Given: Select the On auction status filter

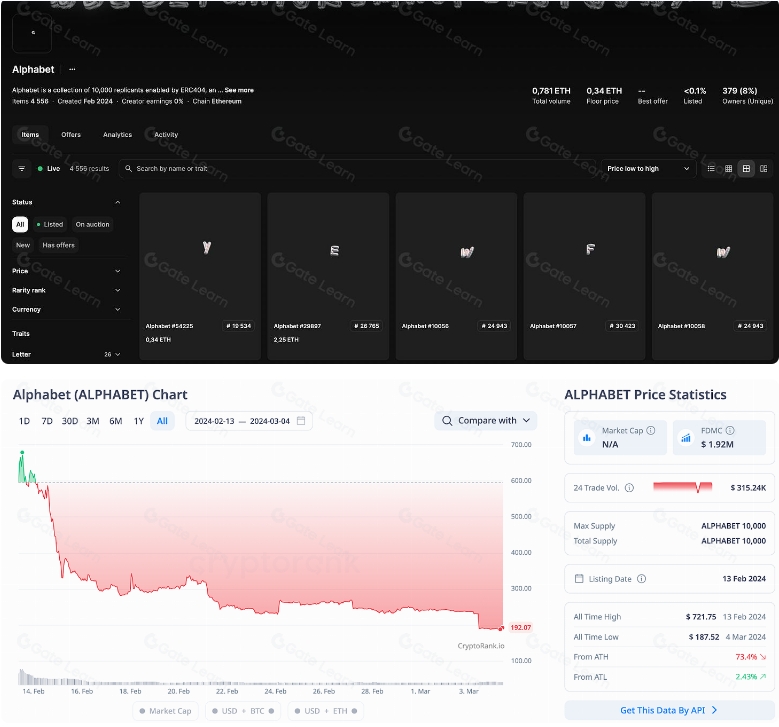Looking at the screenshot, I should (92, 225).
